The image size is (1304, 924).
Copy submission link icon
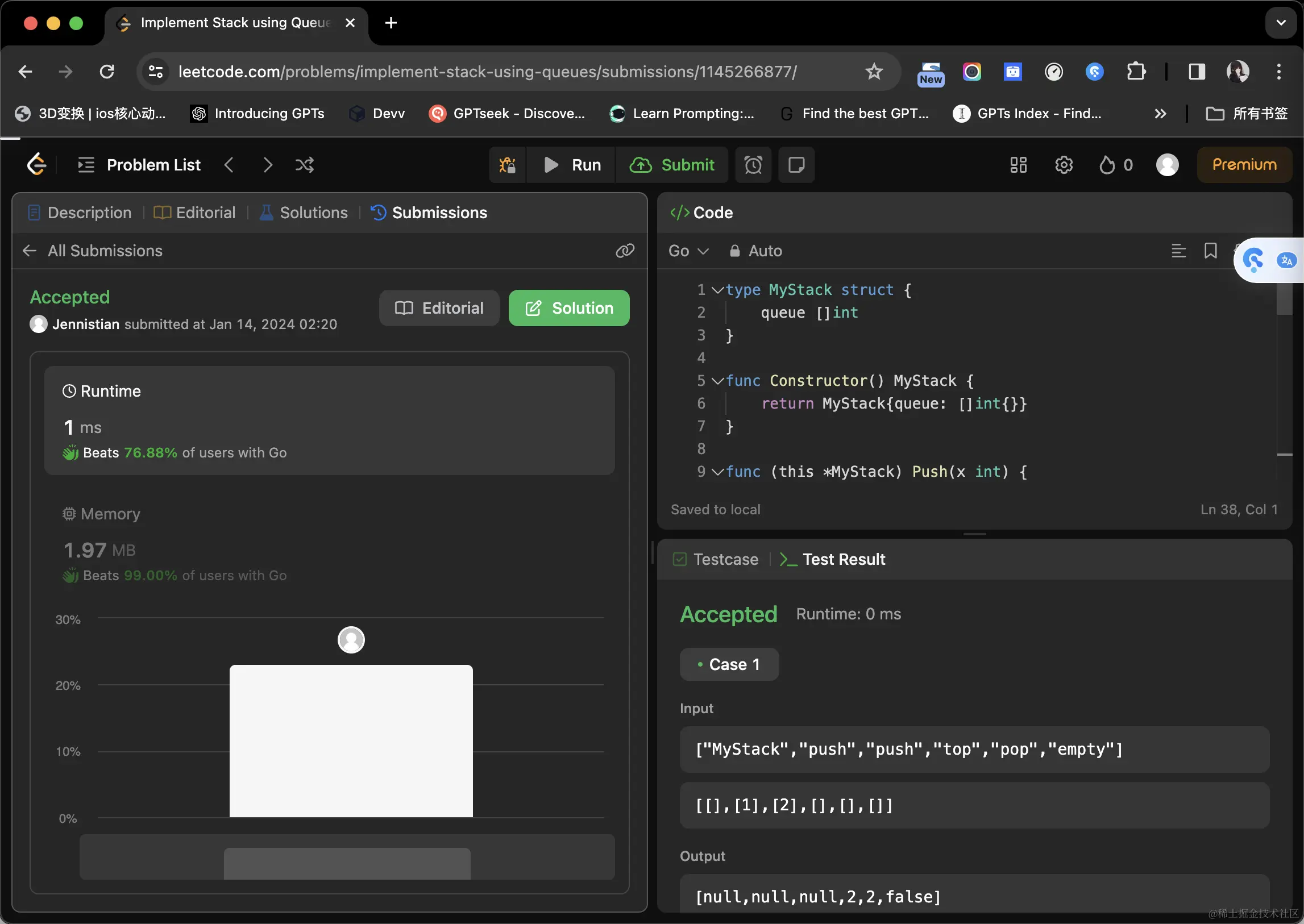(x=624, y=251)
